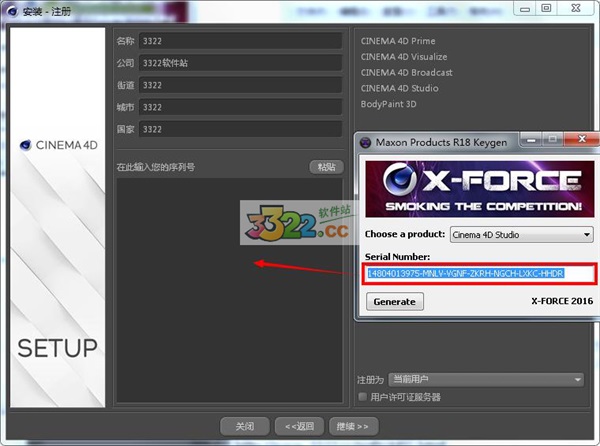The width and height of the screenshot is (600, 446).
Task: Minimize the installer window
Action: click(x=525, y=8)
